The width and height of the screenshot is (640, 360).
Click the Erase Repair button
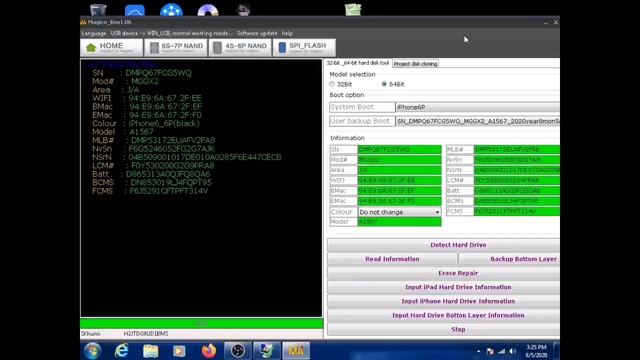point(444,273)
